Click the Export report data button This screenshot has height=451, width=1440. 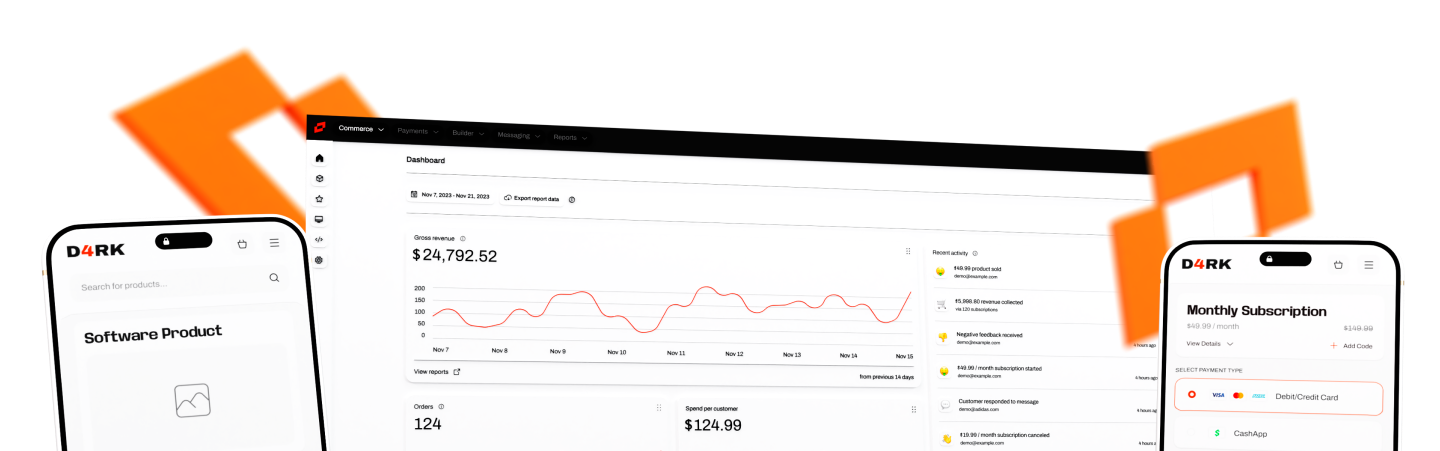pyautogui.click(x=531, y=198)
